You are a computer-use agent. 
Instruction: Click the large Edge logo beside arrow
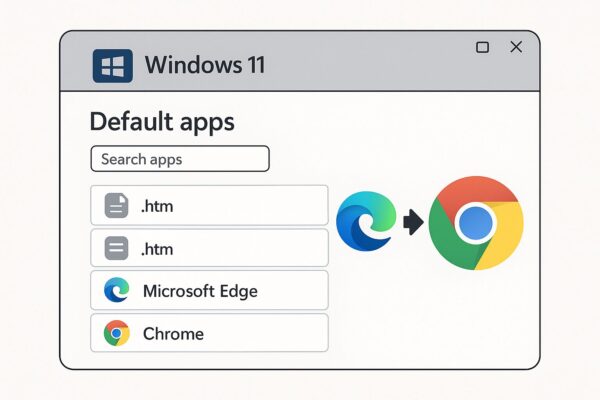pyautogui.click(x=366, y=221)
